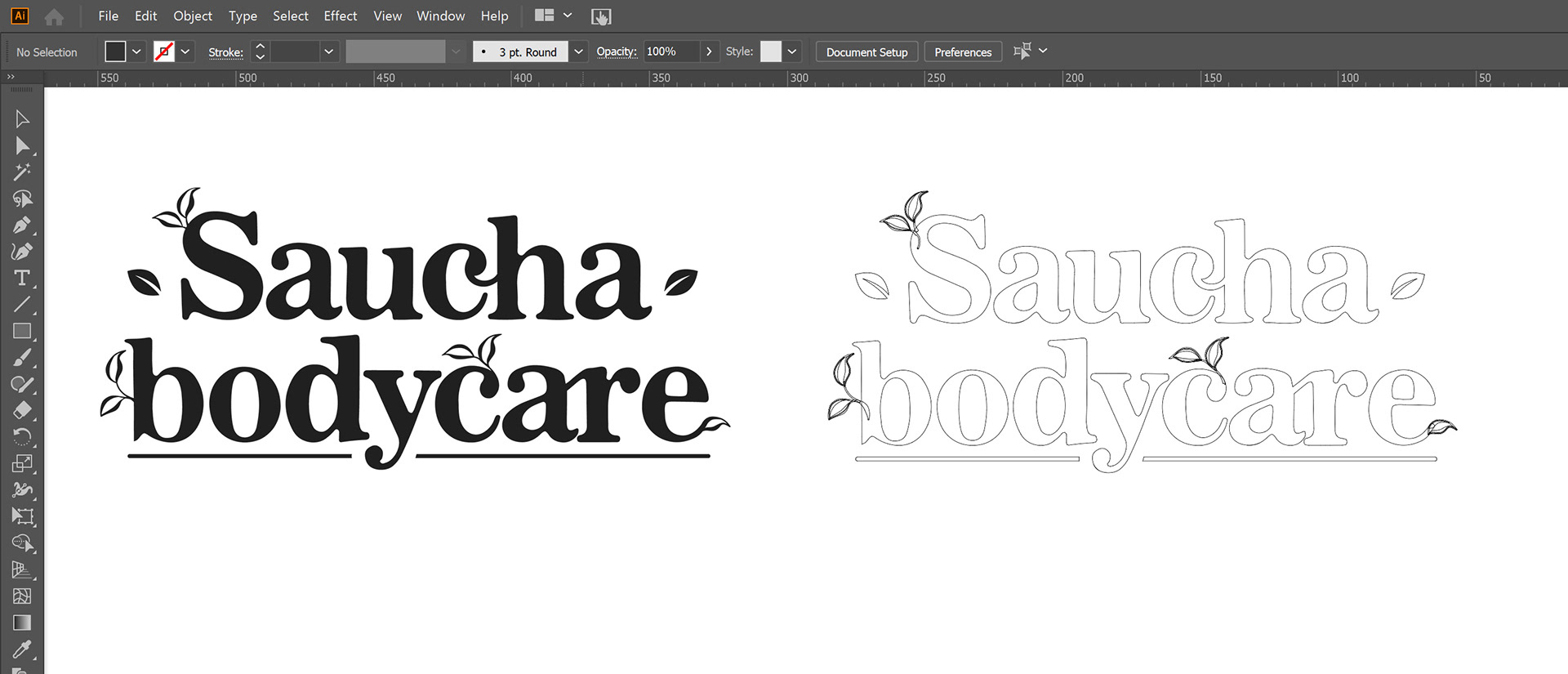Open the Object menu
Viewport: 1568px width, 674px height.
tap(193, 16)
